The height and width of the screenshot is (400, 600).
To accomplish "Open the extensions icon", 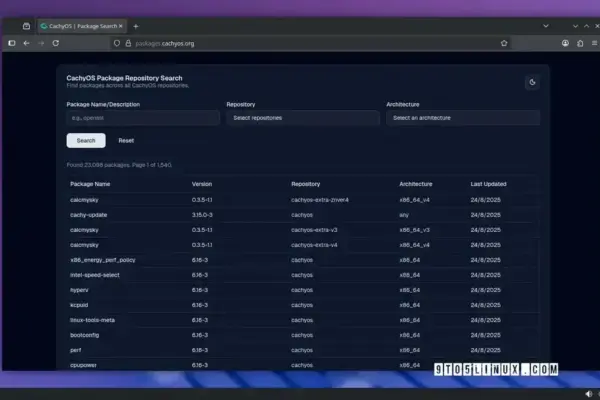I will click(580, 43).
